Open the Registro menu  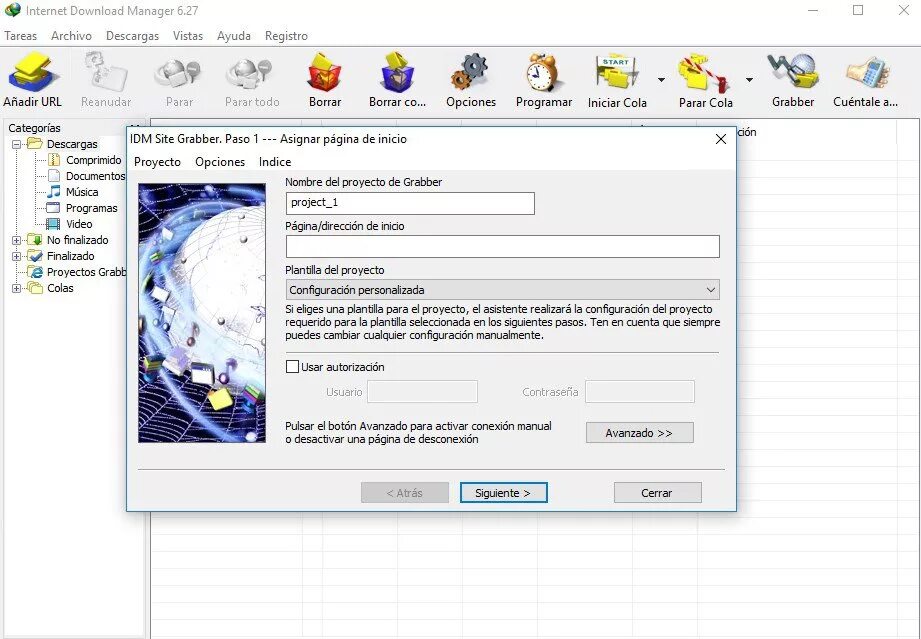point(286,36)
